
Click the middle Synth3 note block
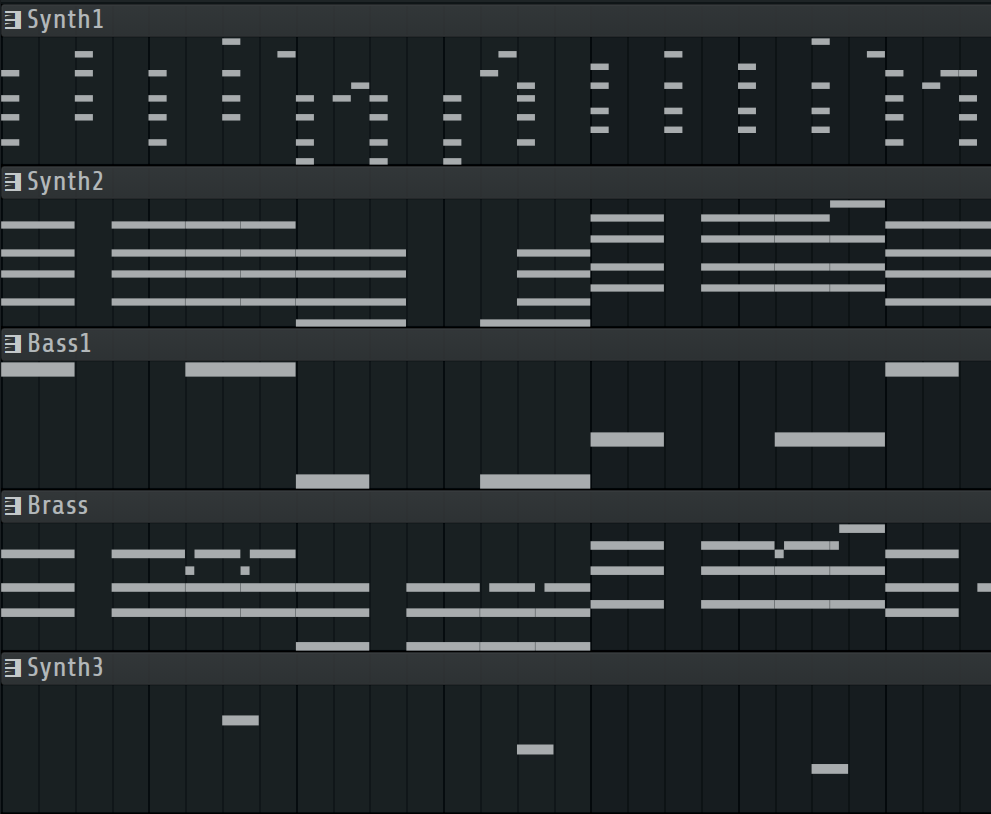(x=535, y=750)
